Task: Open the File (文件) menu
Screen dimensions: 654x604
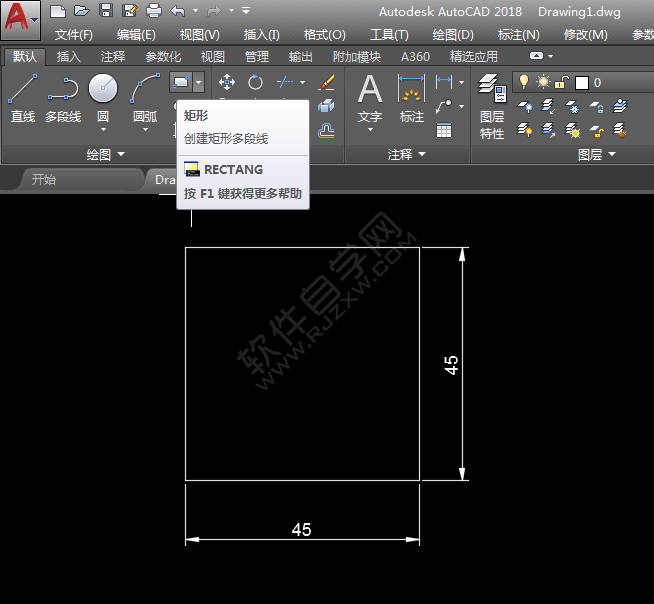Action: click(74, 34)
